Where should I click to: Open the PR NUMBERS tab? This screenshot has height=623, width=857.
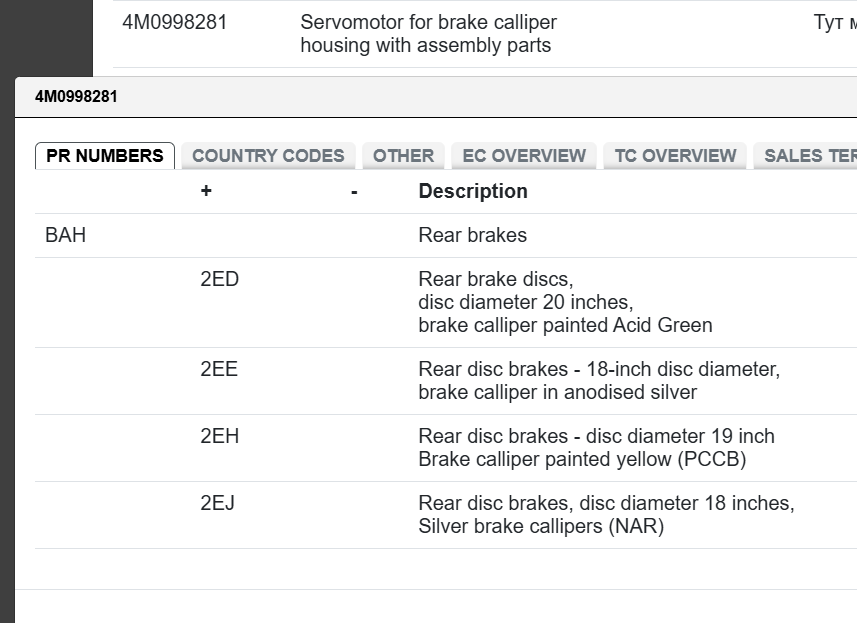coord(105,156)
